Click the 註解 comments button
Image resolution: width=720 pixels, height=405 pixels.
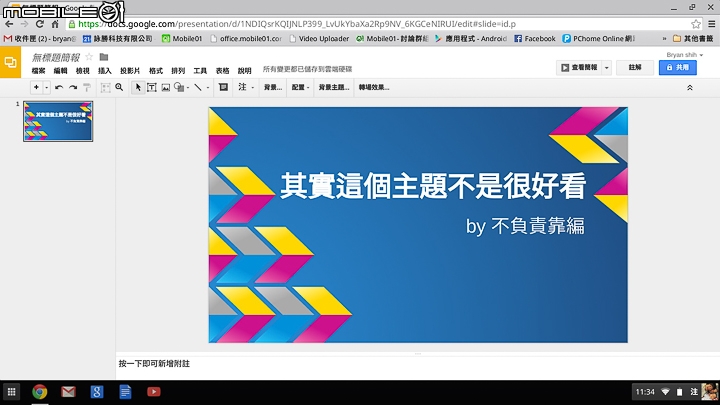[635, 68]
